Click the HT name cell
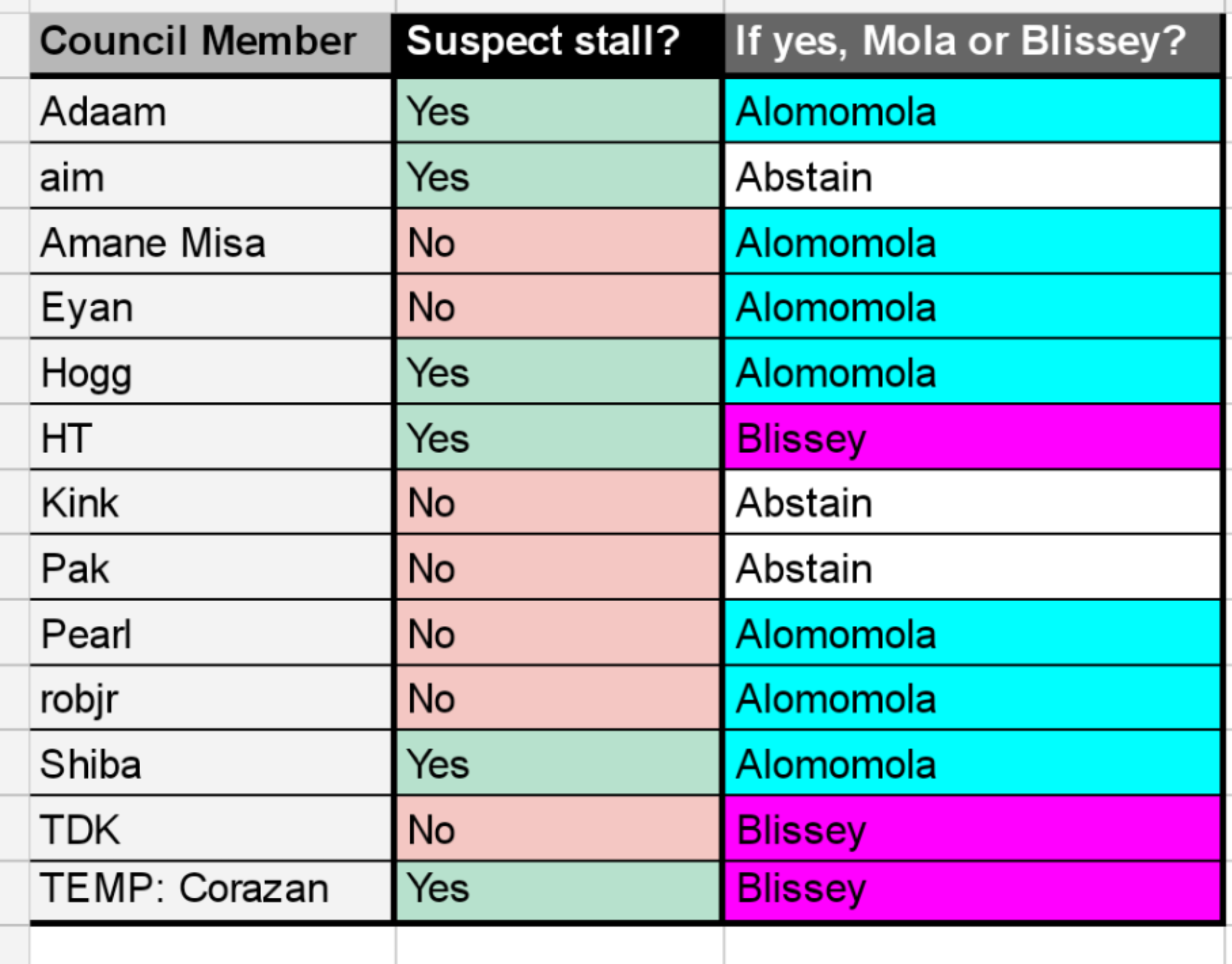Image resolution: width=1232 pixels, height=964 pixels. [211, 437]
